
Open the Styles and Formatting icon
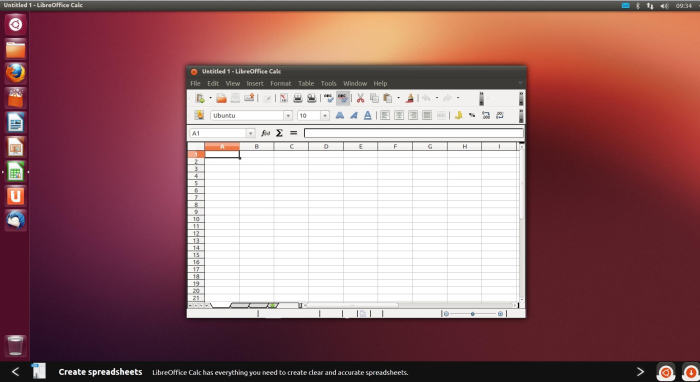click(x=199, y=115)
